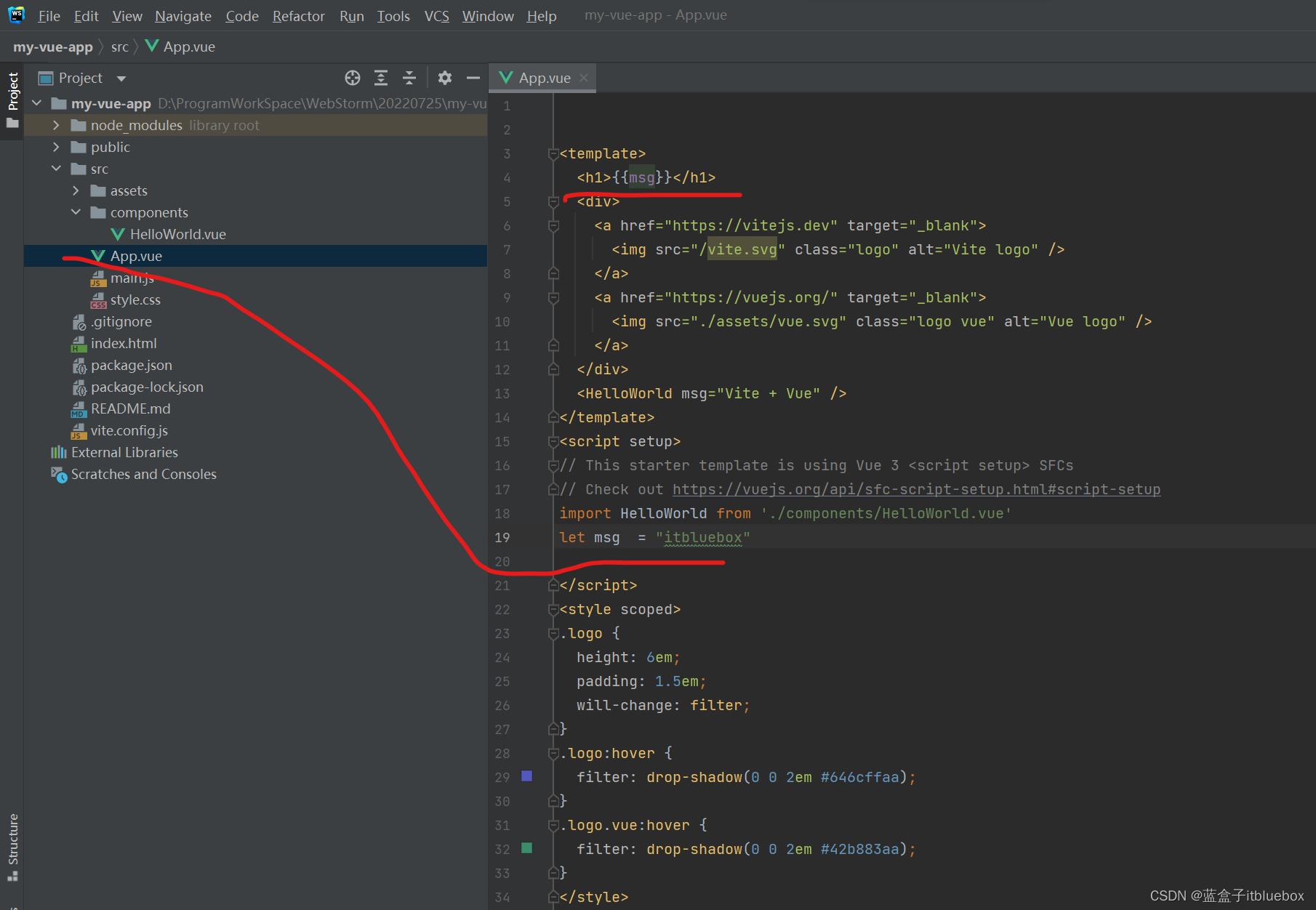Click my-vue-app in the breadcrumb bar
This screenshot has width=1316, height=910.
pyautogui.click(x=53, y=47)
